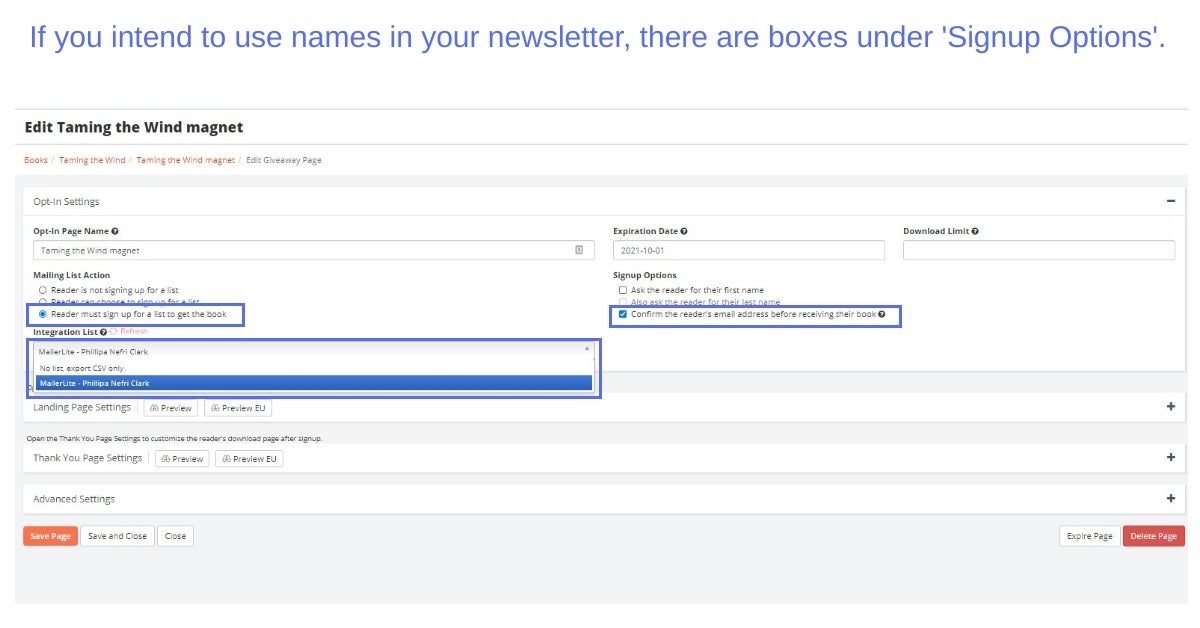Refresh the Integration List
1200x628 pixels.
tap(132, 331)
